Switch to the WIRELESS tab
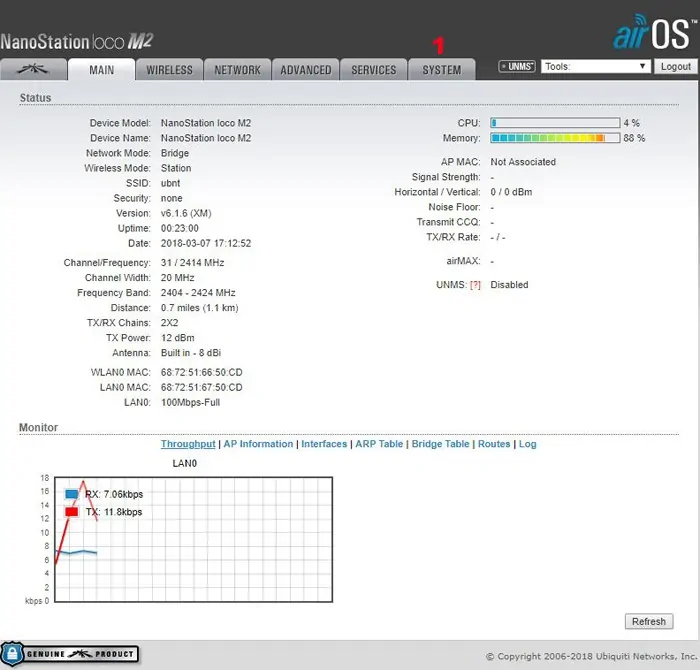 click(170, 70)
